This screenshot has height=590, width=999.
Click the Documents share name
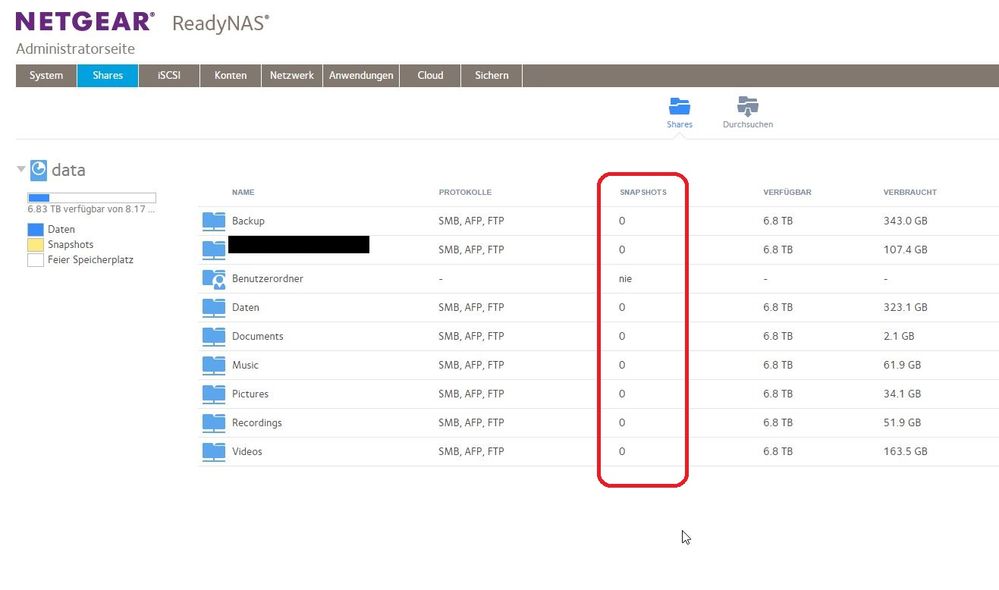[257, 337]
